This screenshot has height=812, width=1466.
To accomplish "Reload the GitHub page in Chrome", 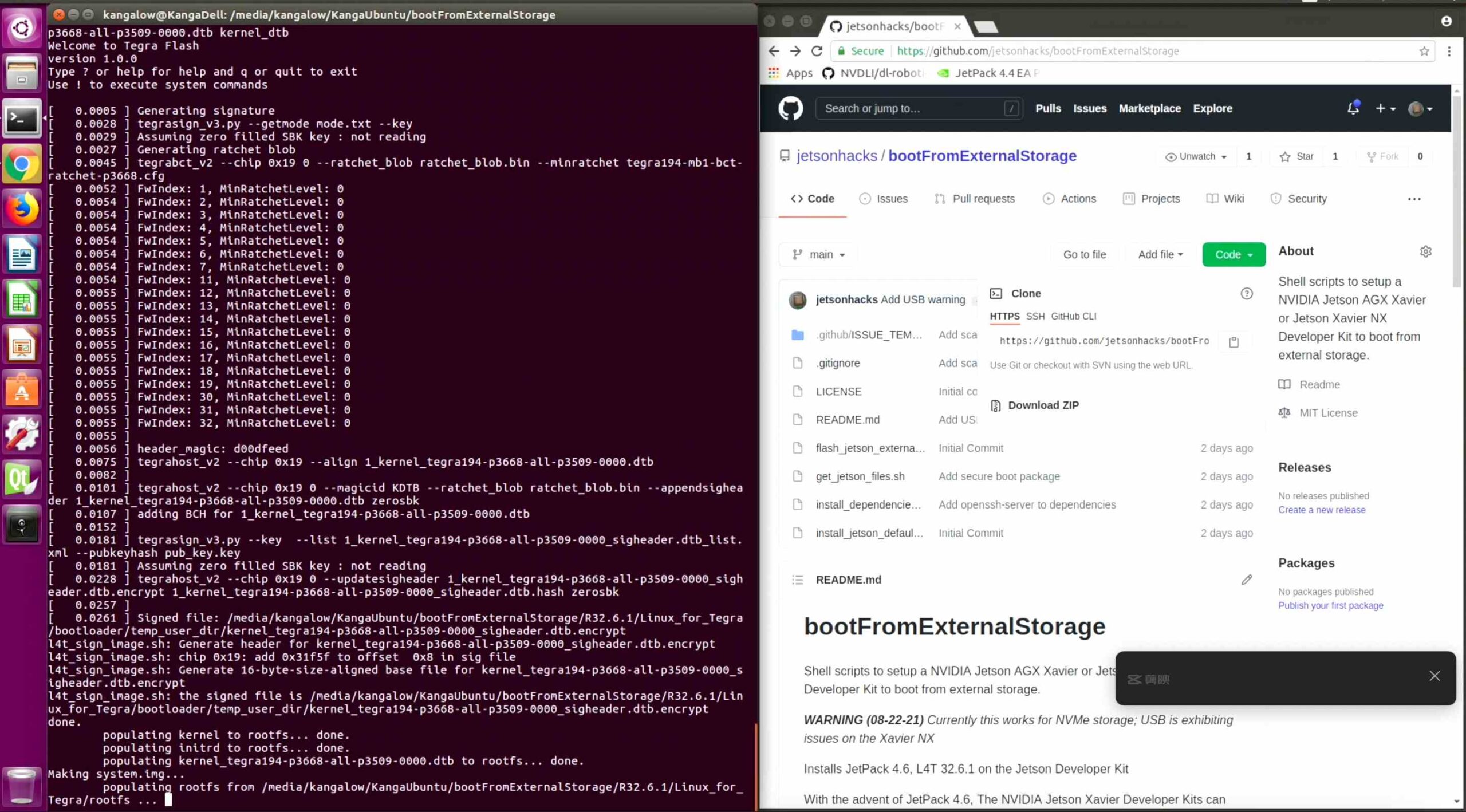I will pos(817,51).
